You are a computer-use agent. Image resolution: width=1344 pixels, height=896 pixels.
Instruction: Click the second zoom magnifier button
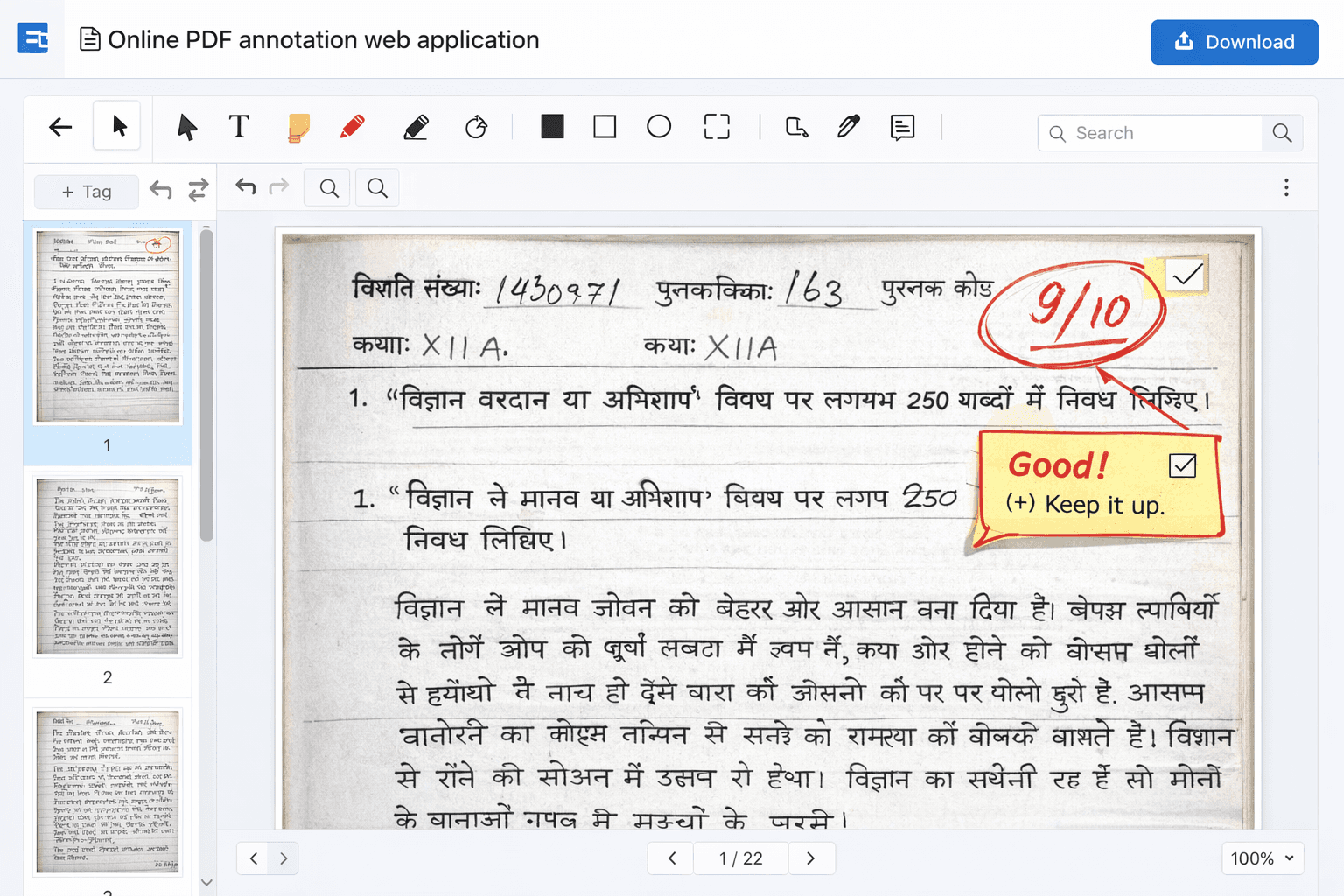(377, 187)
